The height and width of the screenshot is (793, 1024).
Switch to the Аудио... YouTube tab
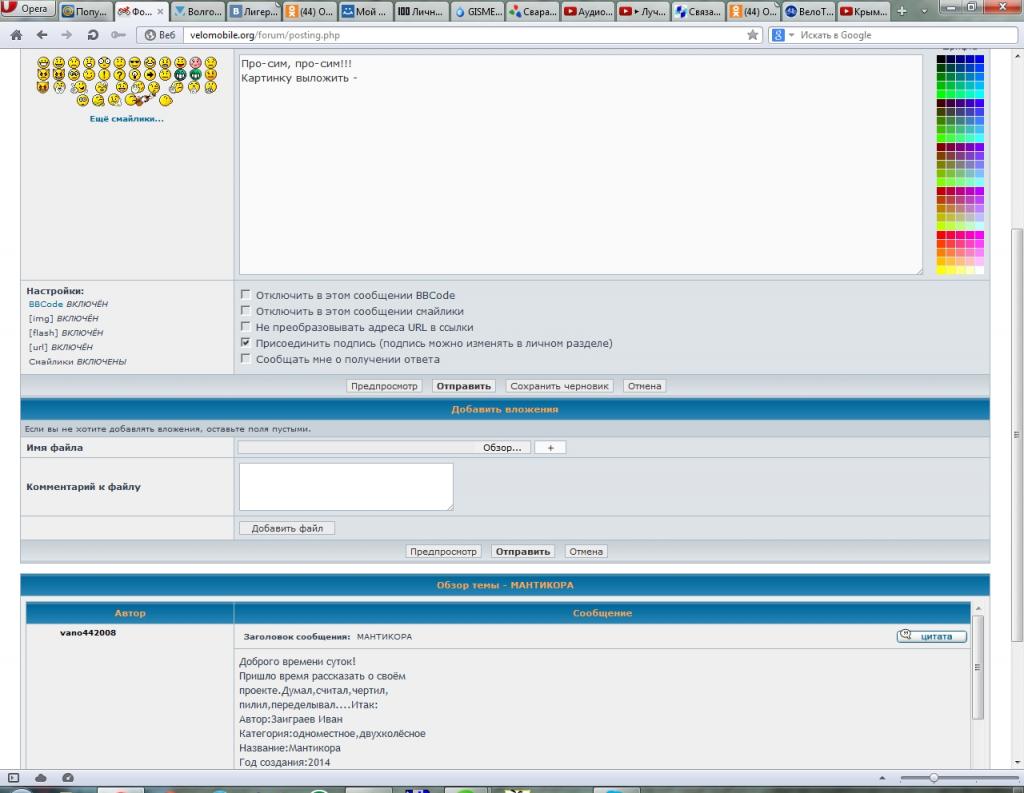point(589,11)
